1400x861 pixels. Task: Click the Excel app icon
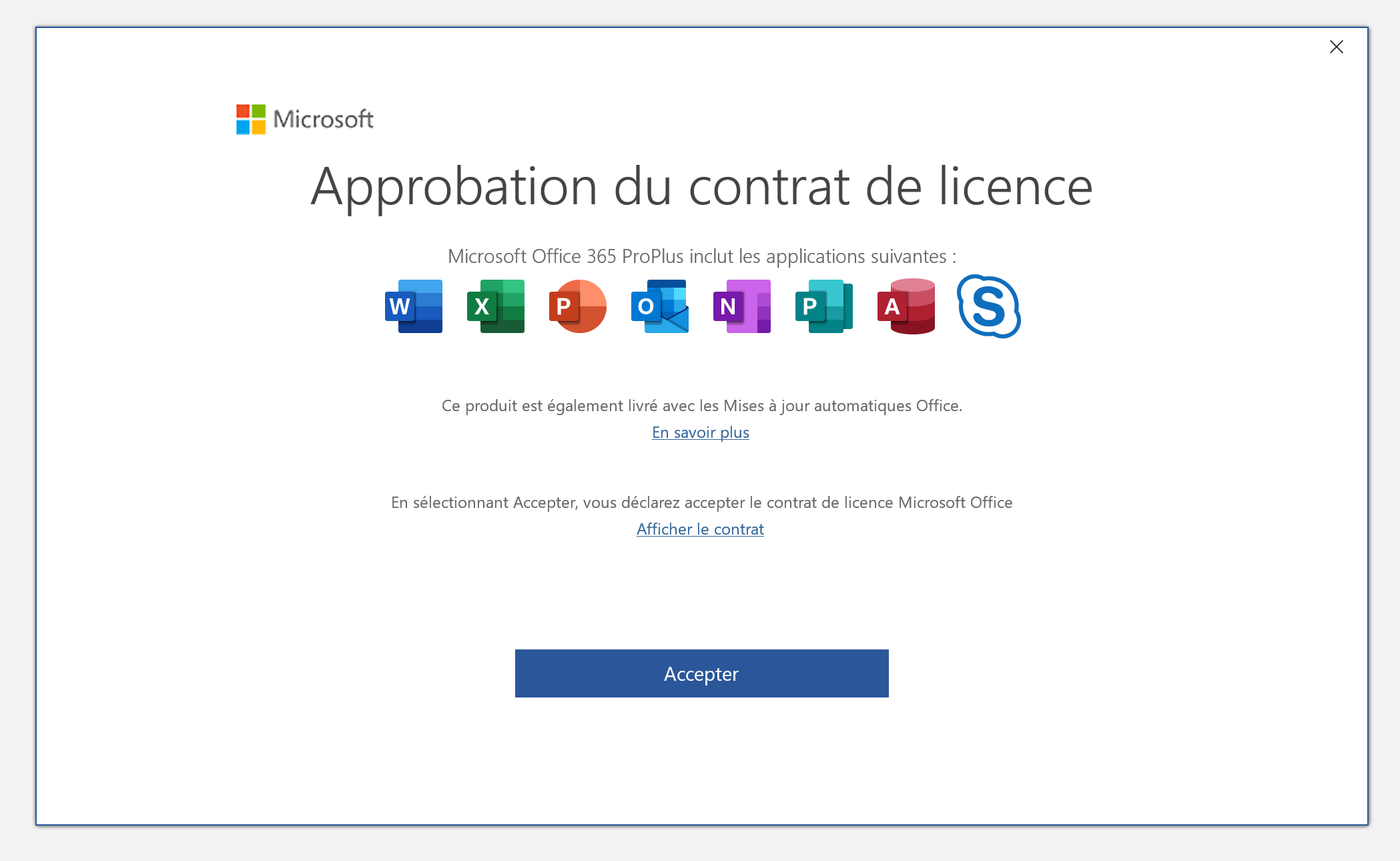(496, 306)
